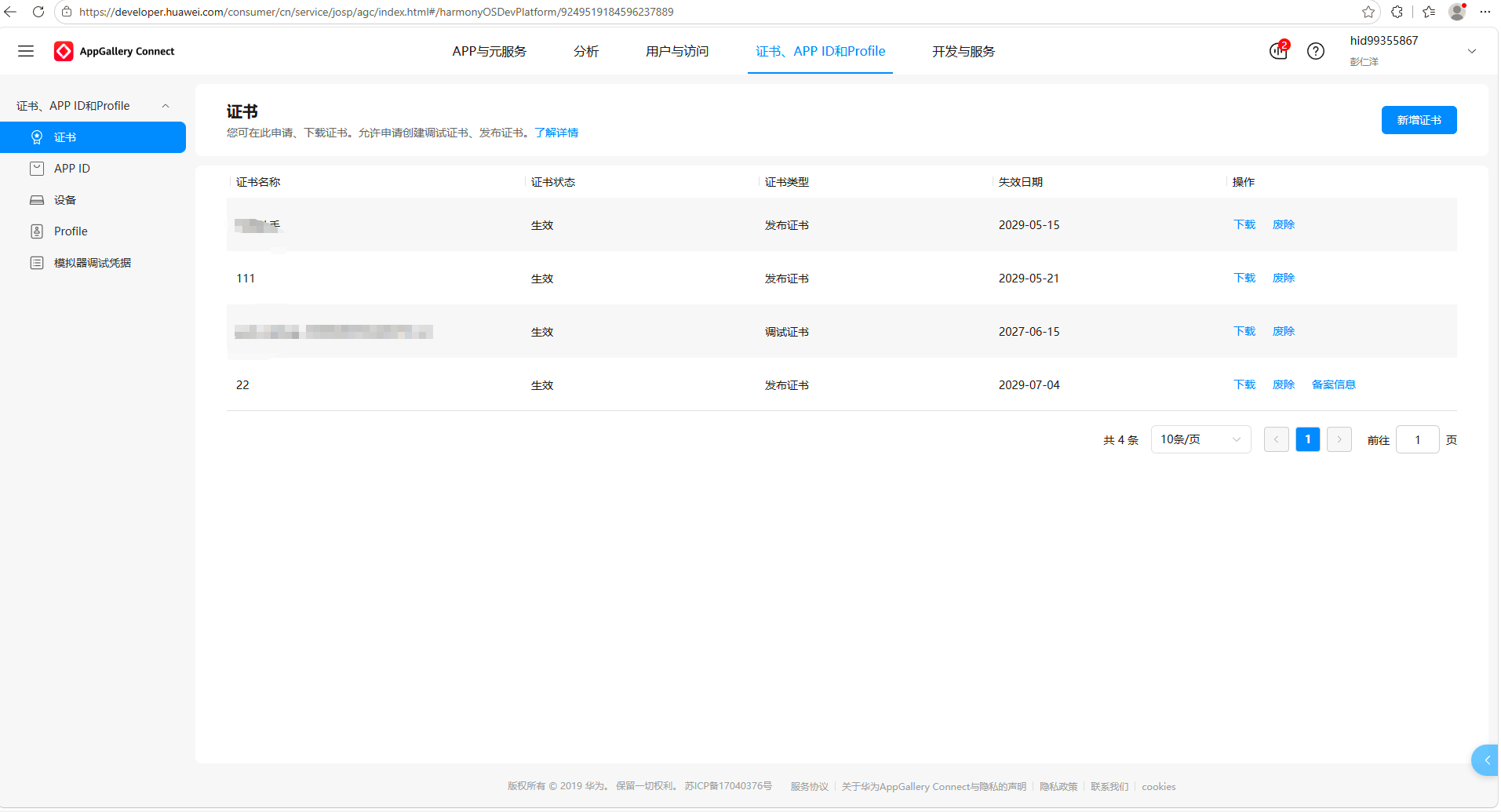Open the 了解详情 link
Viewport: 1501px width, 812px height.
click(x=556, y=133)
